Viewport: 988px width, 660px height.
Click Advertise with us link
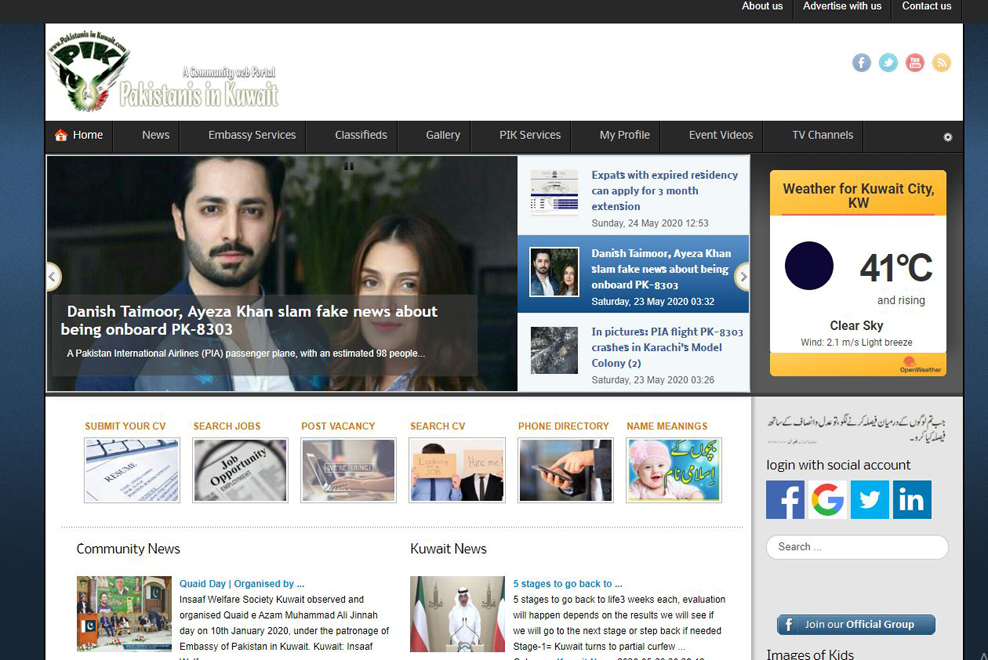pos(842,6)
